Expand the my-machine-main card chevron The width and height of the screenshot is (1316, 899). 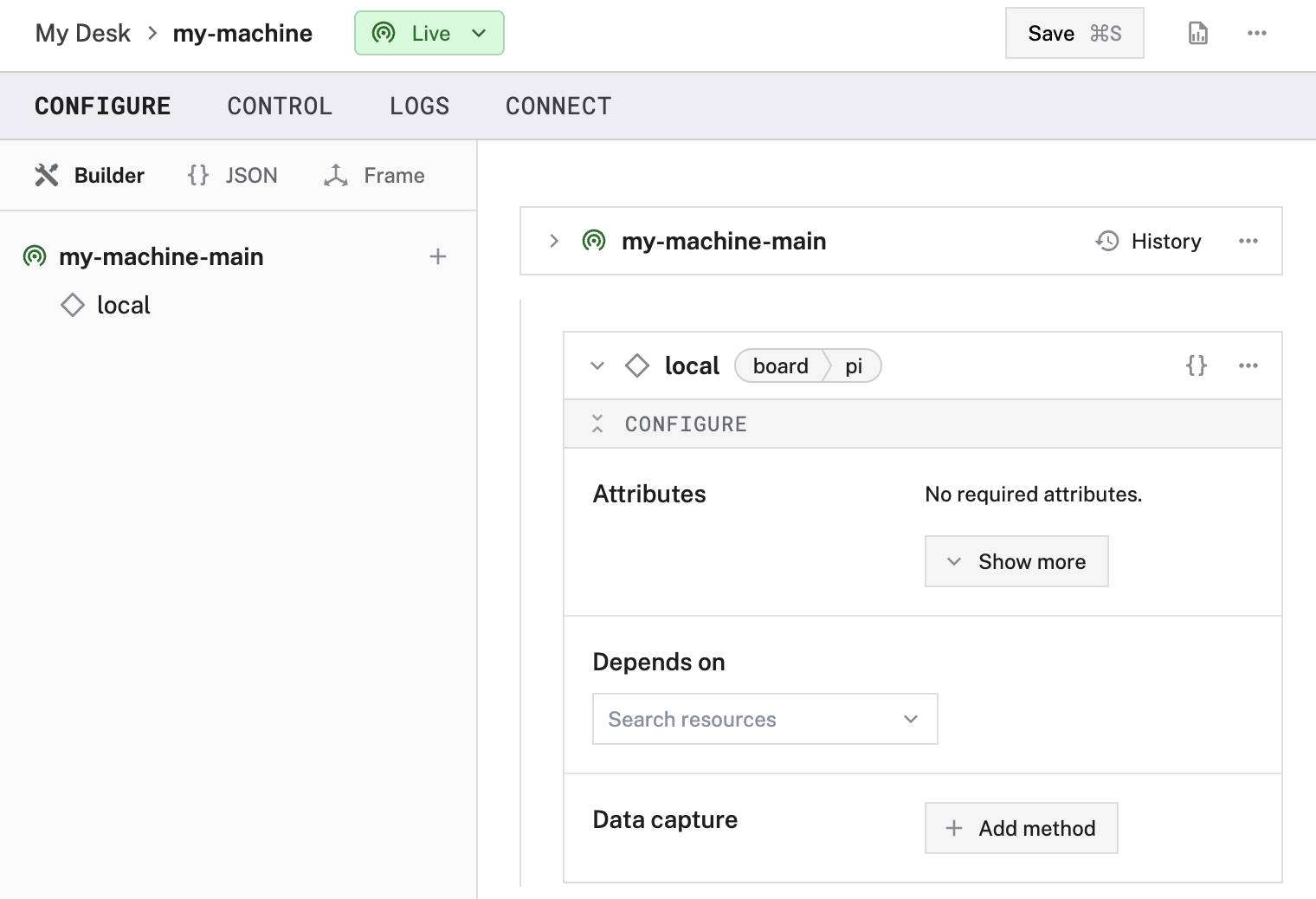pyautogui.click(x=554, y=241)
